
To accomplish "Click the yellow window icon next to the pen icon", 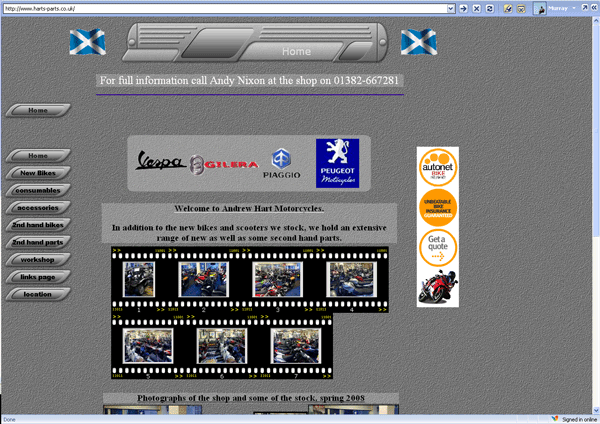I will point(521,8).
